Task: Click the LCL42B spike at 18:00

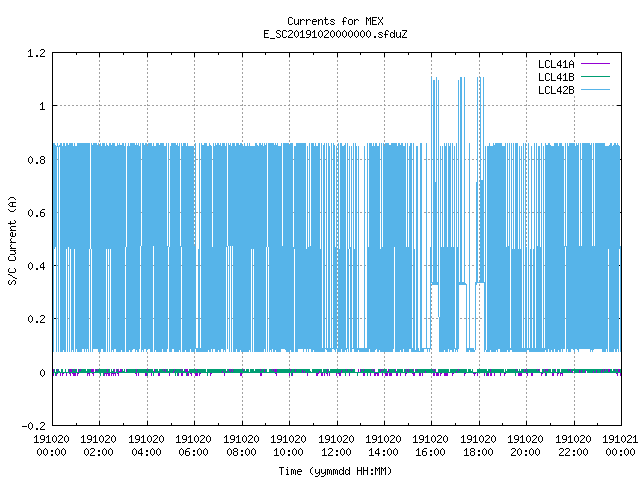Action: click(x=480, y=180)
